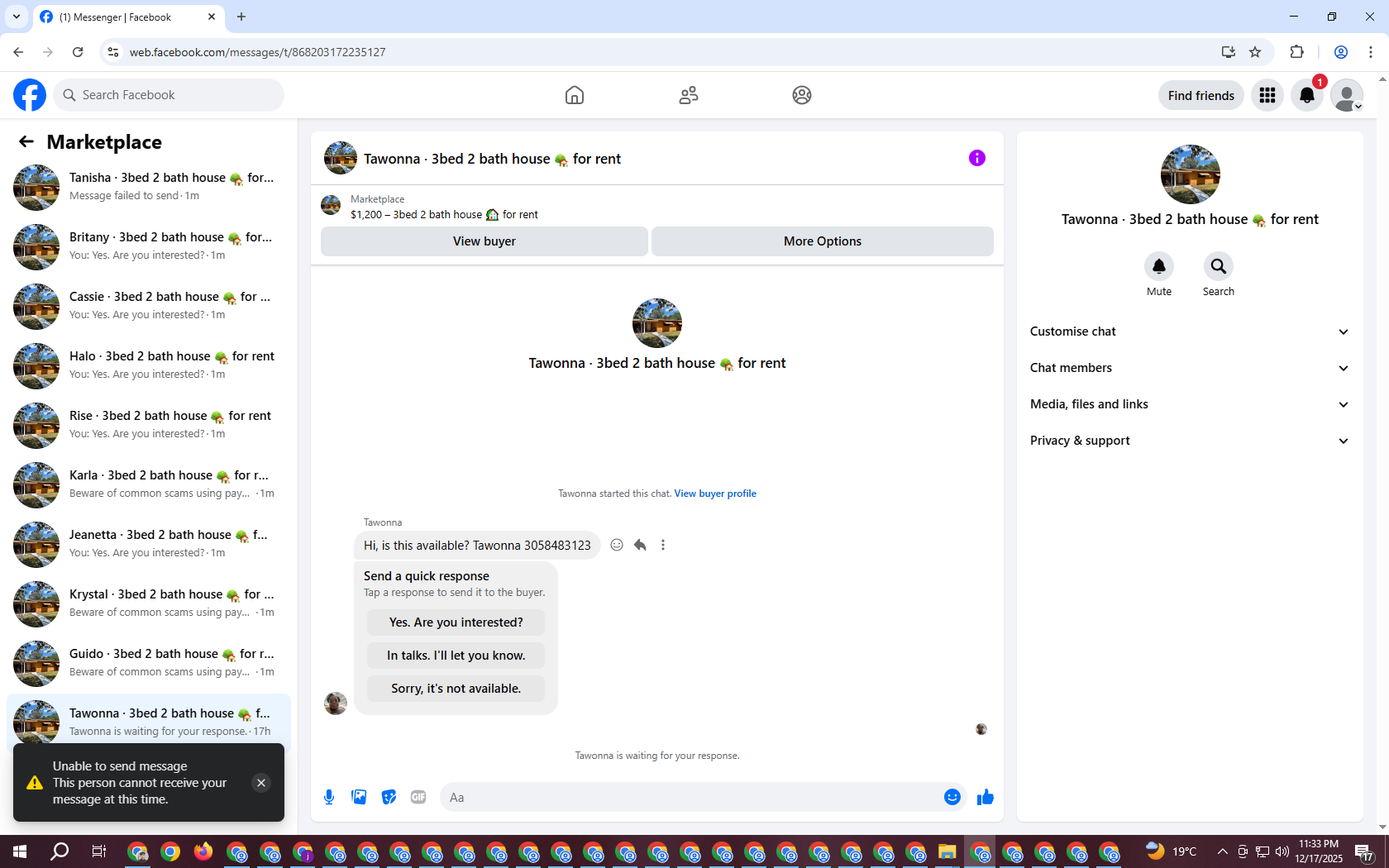
Task: Send quick response Yes. Are you interested?
Action: point(456,622)
